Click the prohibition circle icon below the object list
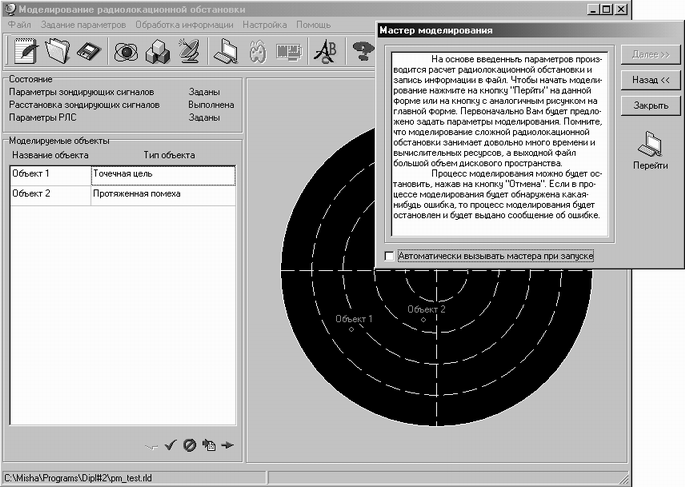This screenshot has height=487, width=685. (190, 445)
